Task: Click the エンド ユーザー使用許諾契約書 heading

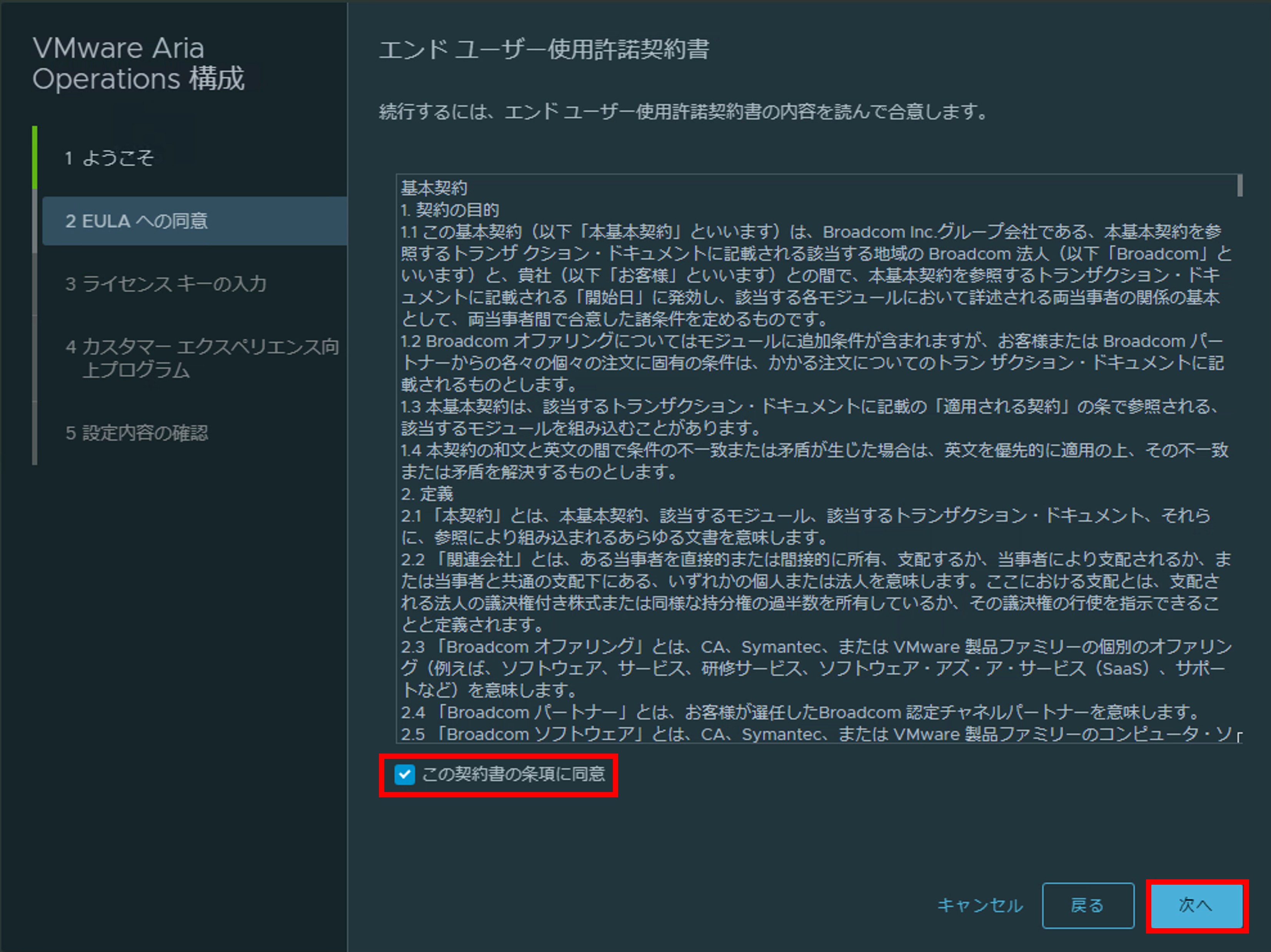Action: (544, 49)
